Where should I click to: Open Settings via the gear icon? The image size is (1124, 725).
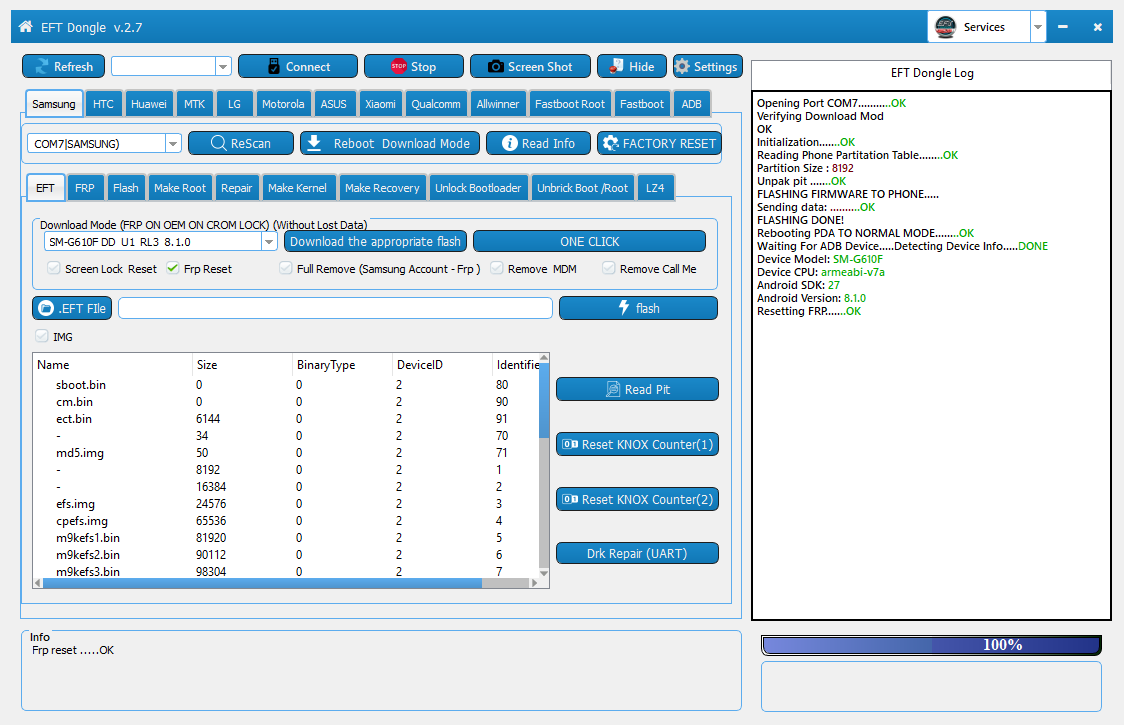[x=683, y=67]
